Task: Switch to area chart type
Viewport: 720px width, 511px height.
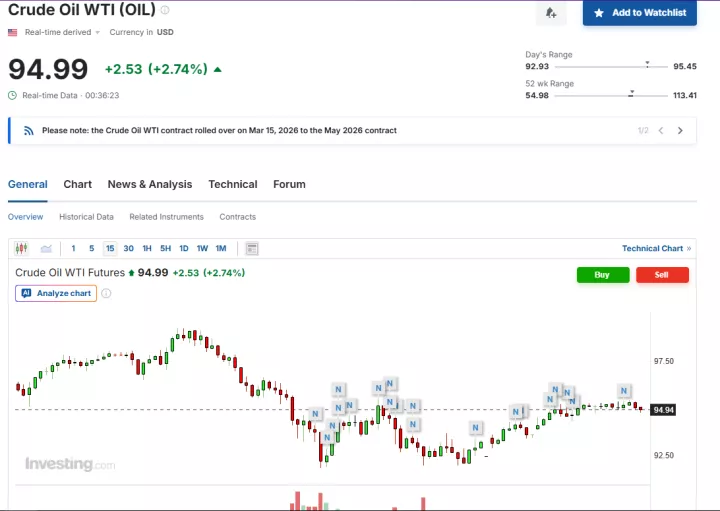Action: (x=46, y=248)
